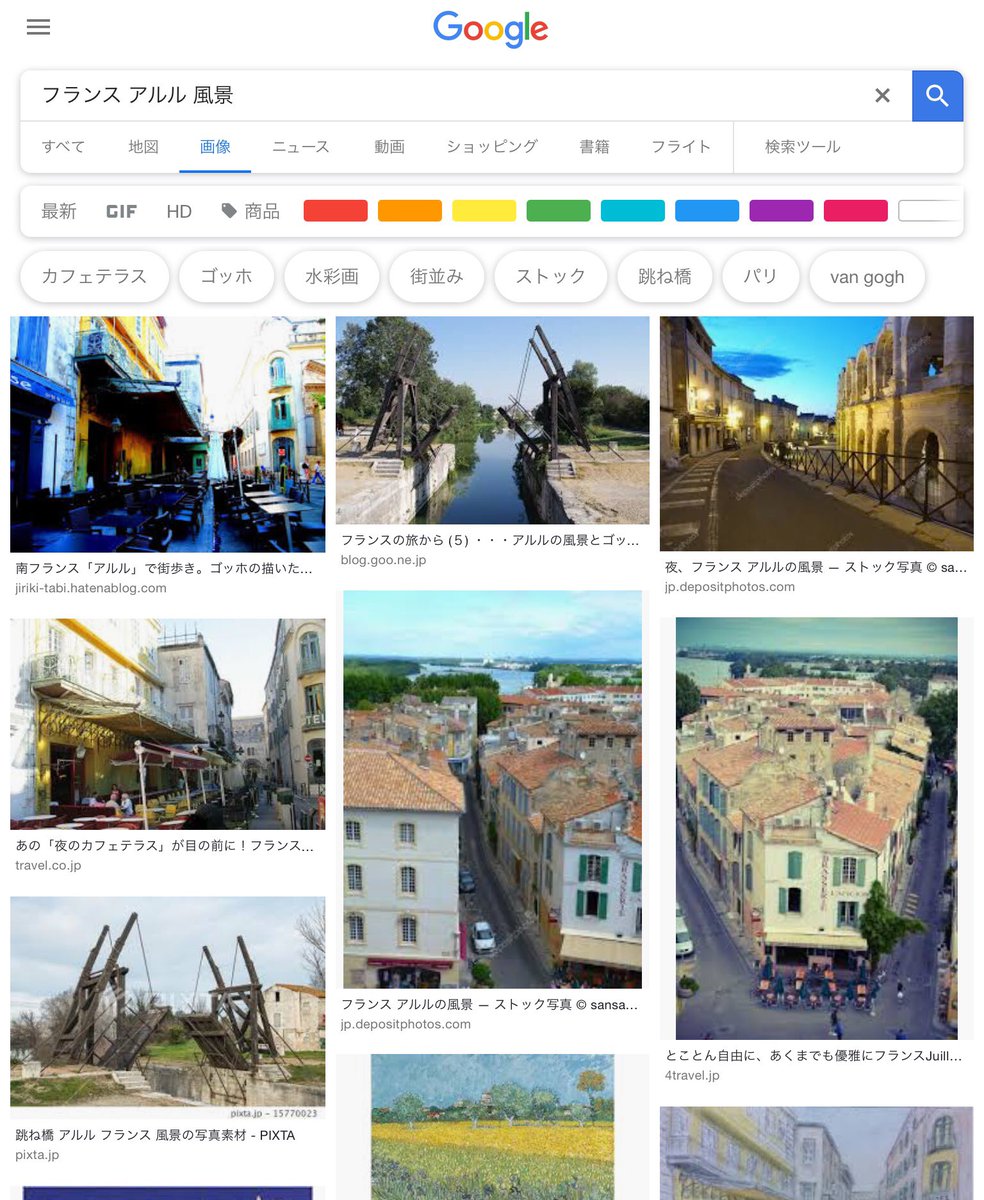The width and height of the screenshot is (984, 1200).
Task: Filter images by white color
Action: coord(930,211)
